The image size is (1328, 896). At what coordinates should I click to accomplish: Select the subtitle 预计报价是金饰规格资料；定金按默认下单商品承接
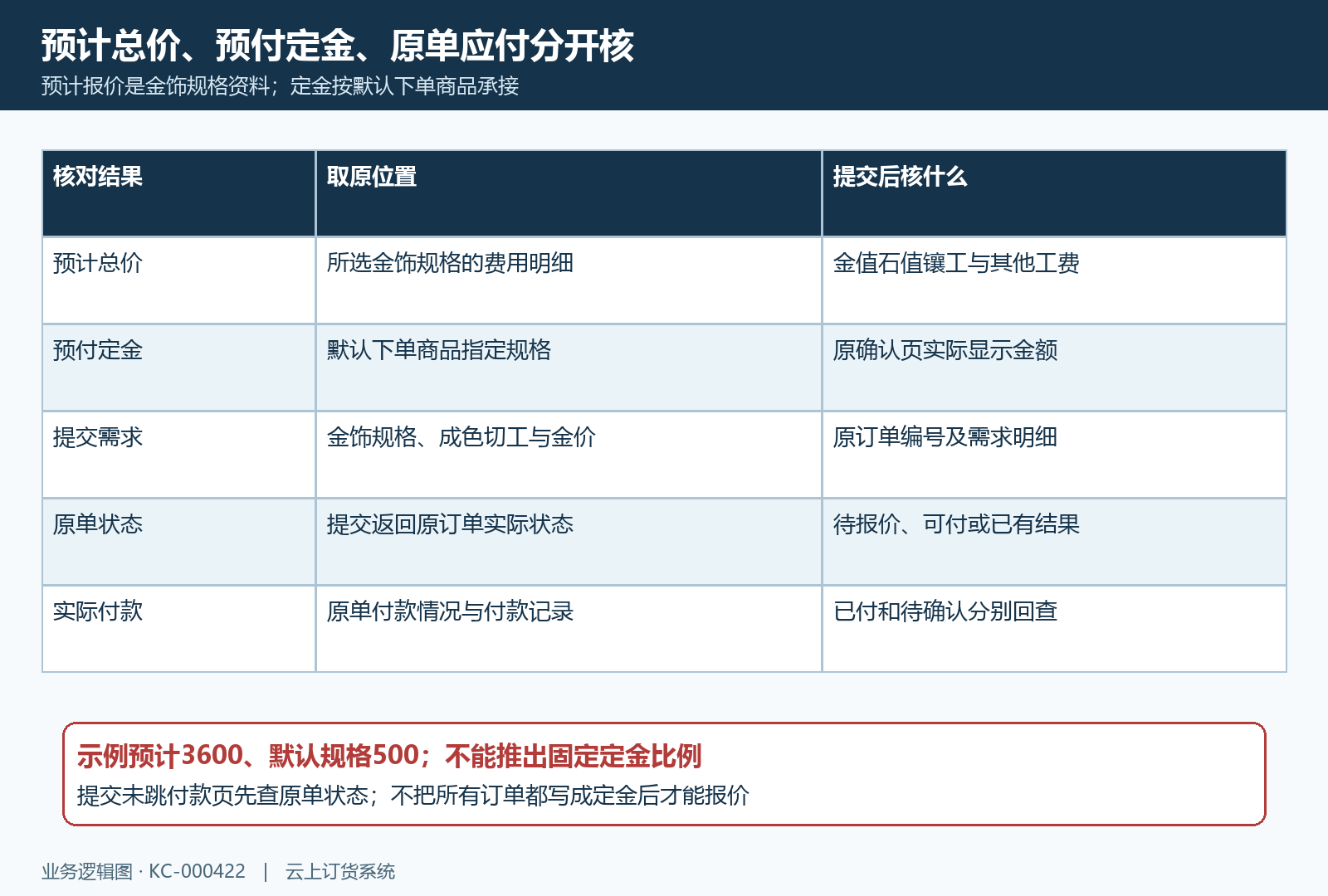[280, 85]
